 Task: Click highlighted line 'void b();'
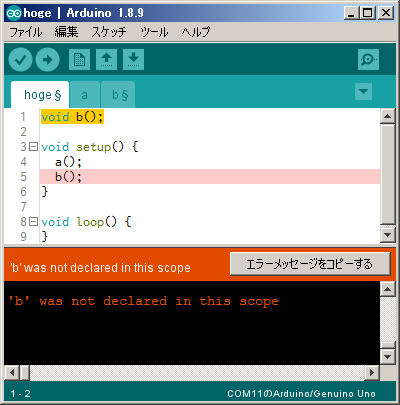(72, 117)
